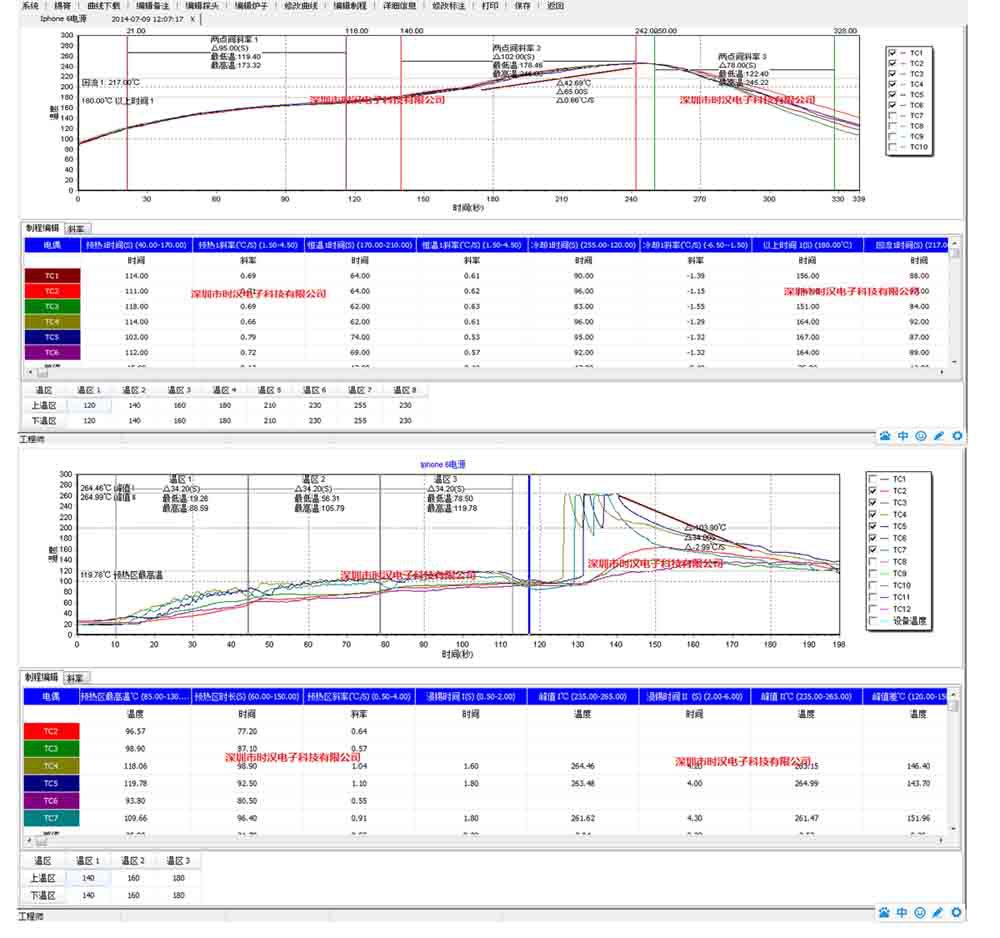Viewport: 1000px width, 938px height.
Task: Close the Iphone 6电源 tab with X
Action: tap(193, 18)
